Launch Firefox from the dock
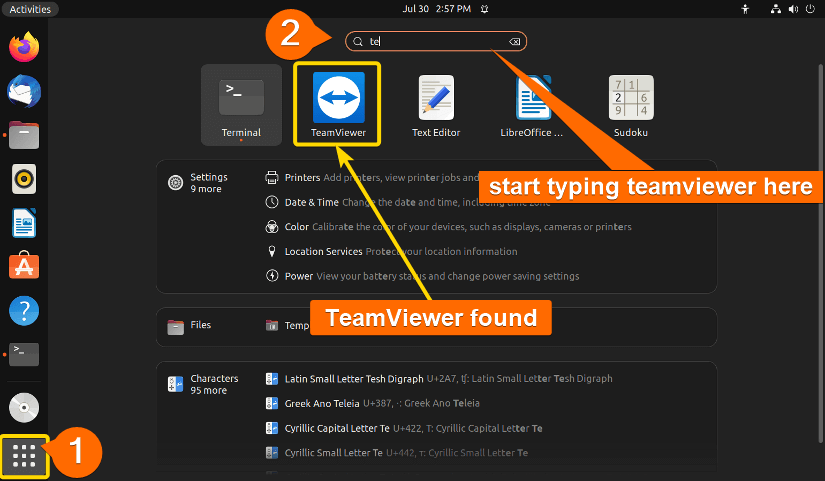This screenshot has height=481, width=825. pos(24,47)
